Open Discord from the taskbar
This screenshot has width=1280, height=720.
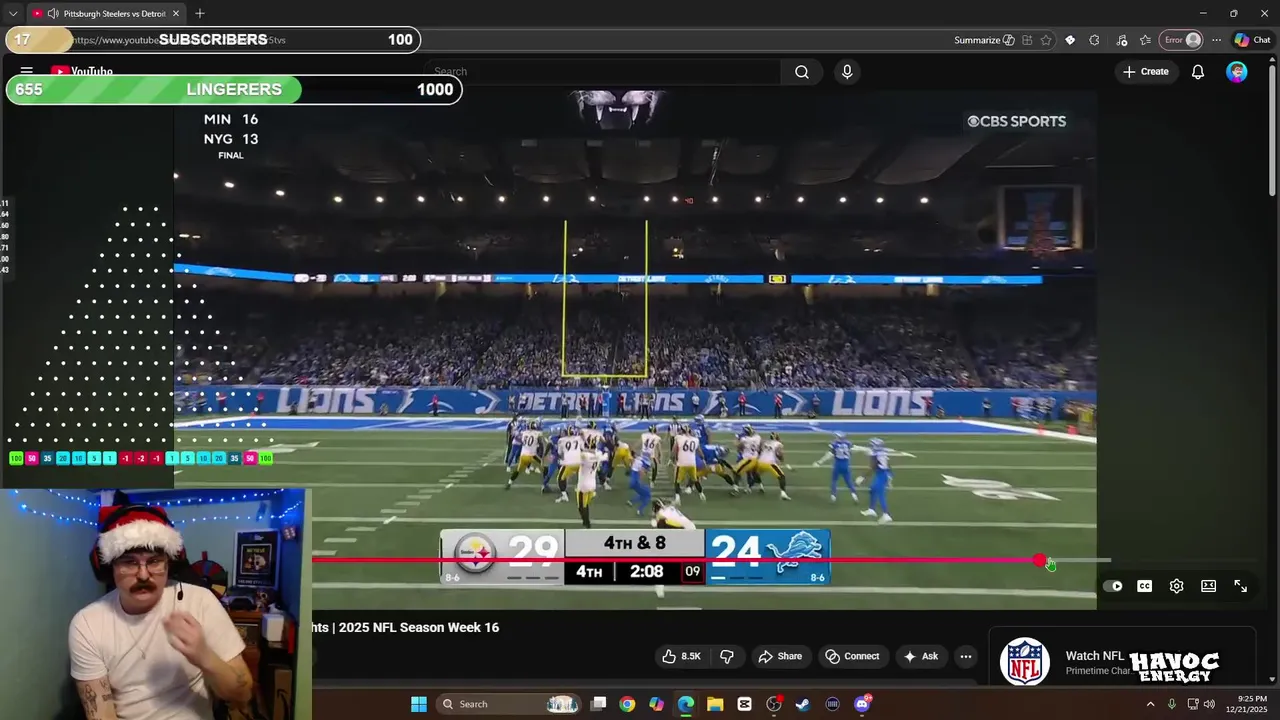[x=862, y=704]
